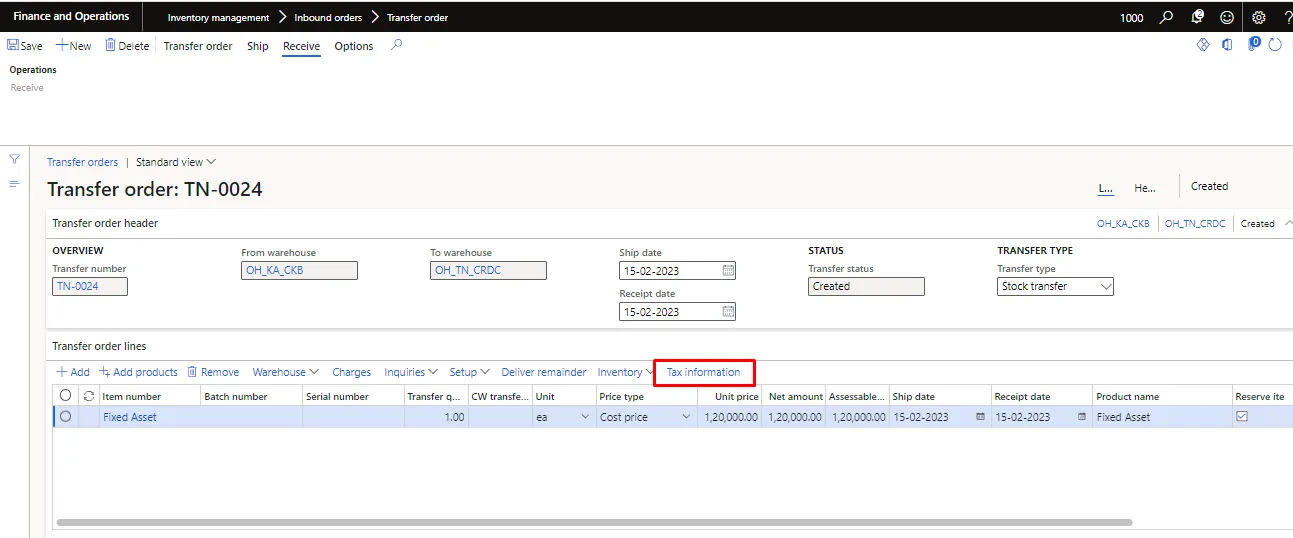Open the Warehouse menu in lines toolbar

pos(286,372)
